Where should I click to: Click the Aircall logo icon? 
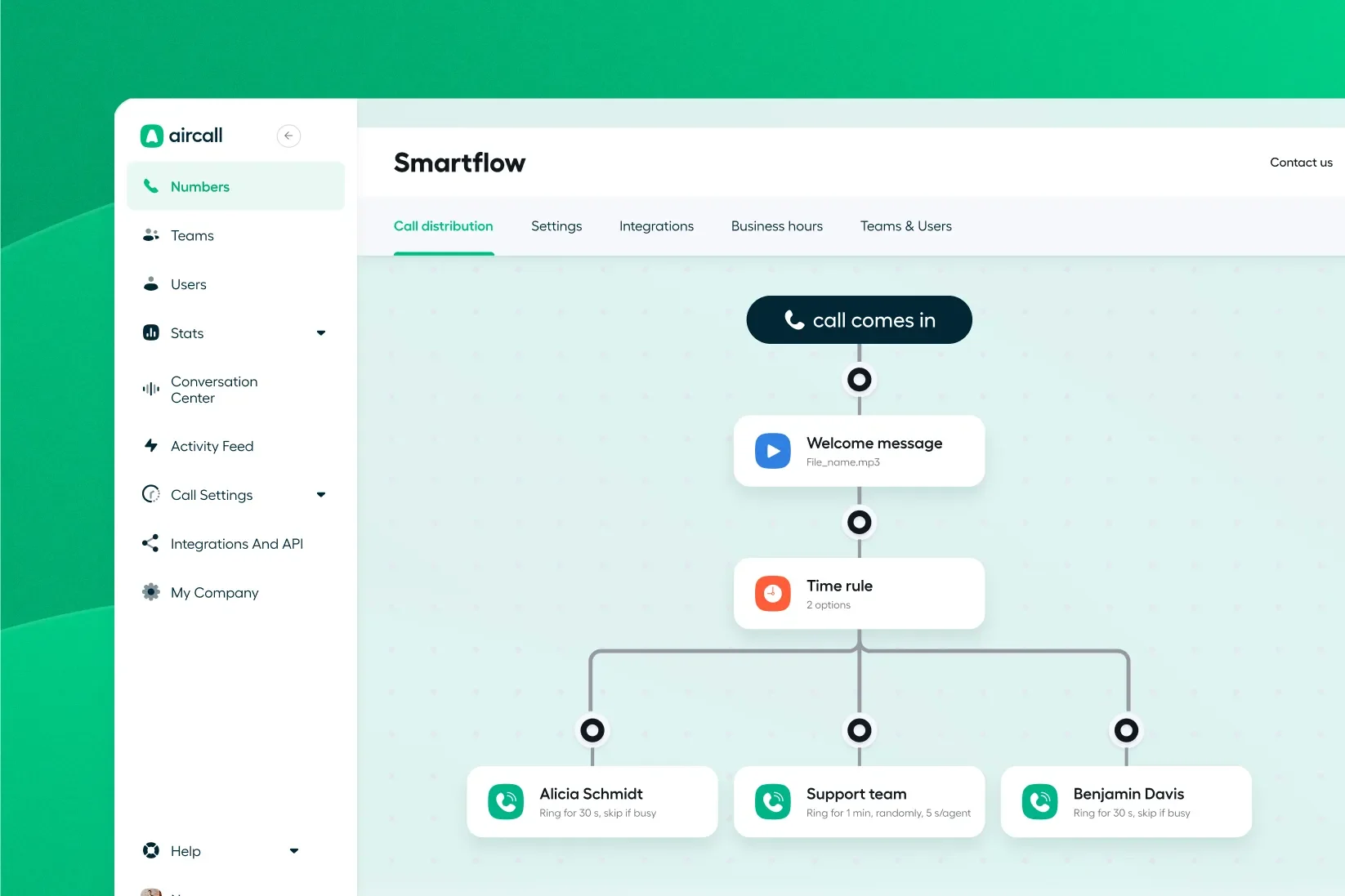(x=152, y=136)
